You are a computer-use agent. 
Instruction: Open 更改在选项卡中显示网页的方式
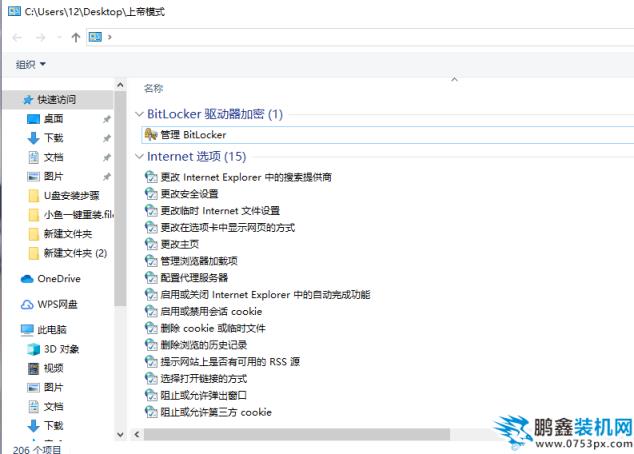point(228,228)
